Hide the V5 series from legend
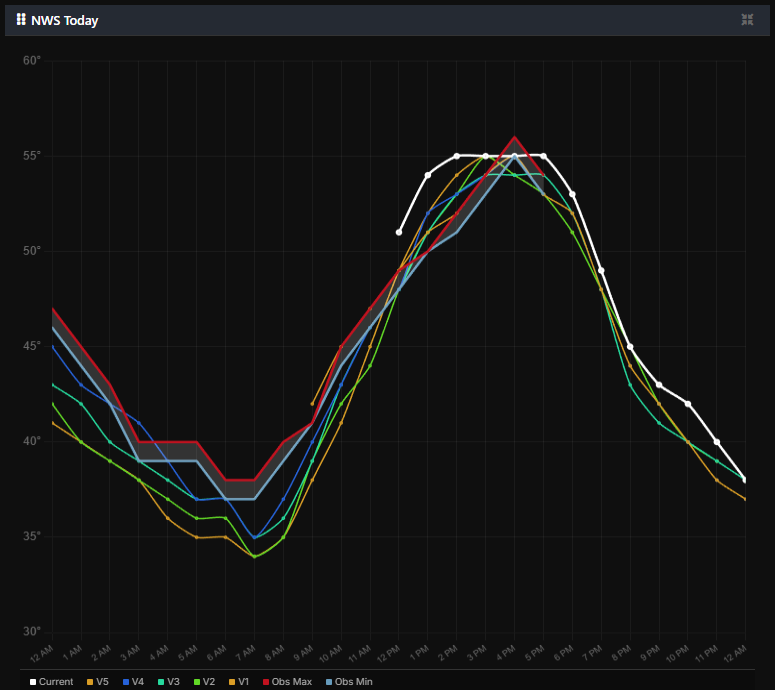The width and height of the screenshot is (775, 690). point(101,681)
